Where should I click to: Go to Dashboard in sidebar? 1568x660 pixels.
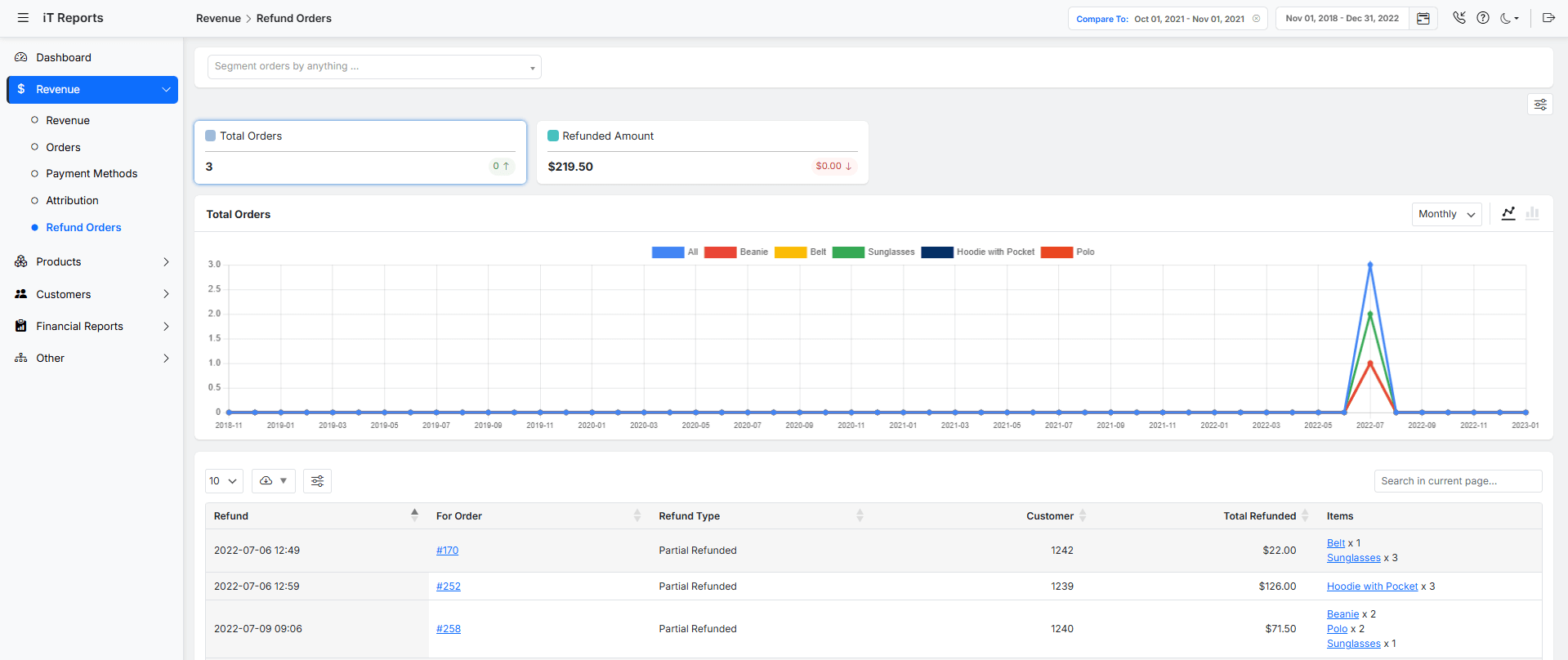(x=64, y=57)
